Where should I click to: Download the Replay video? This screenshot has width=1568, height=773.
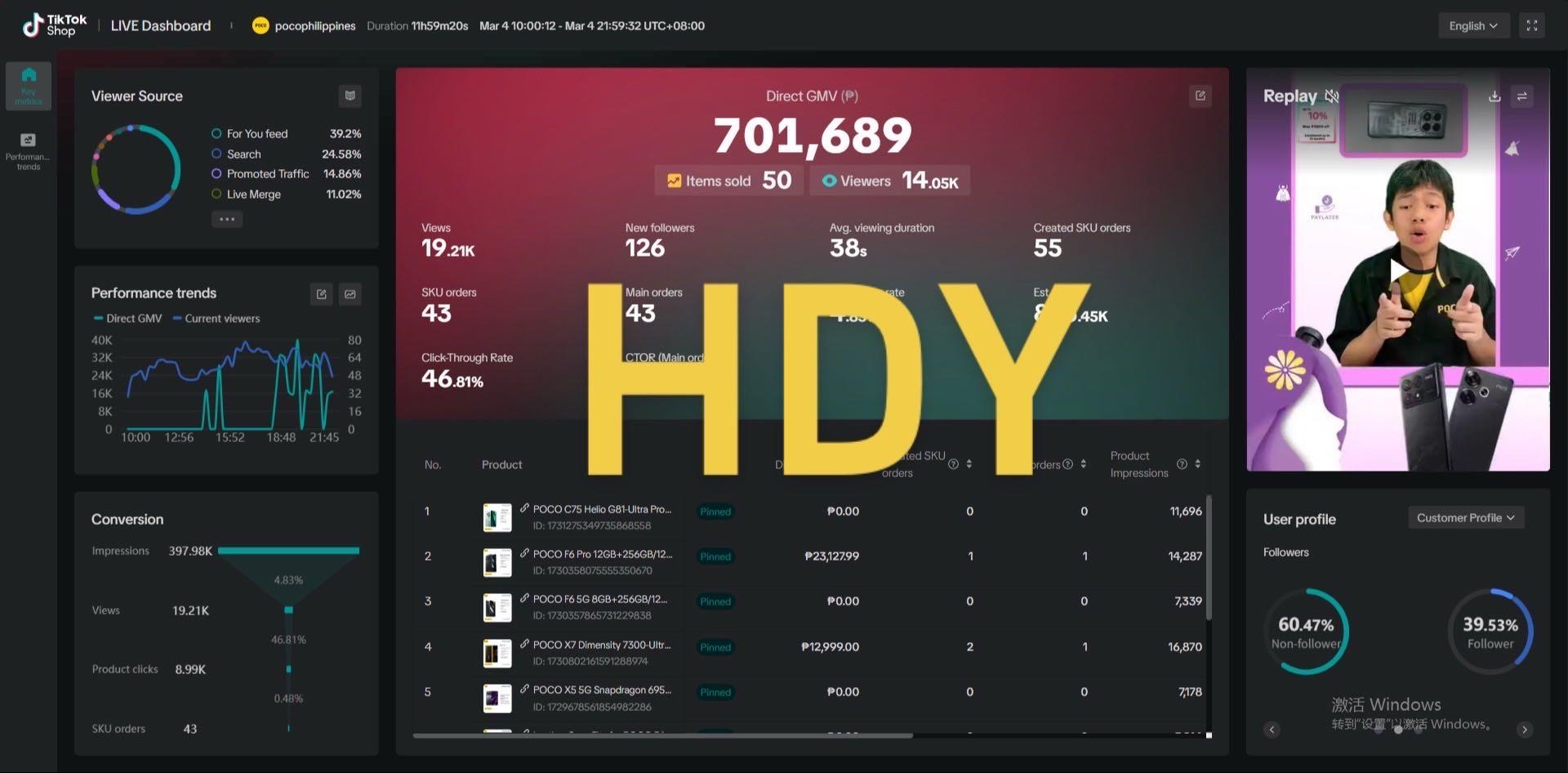[x=1494, y=96]
